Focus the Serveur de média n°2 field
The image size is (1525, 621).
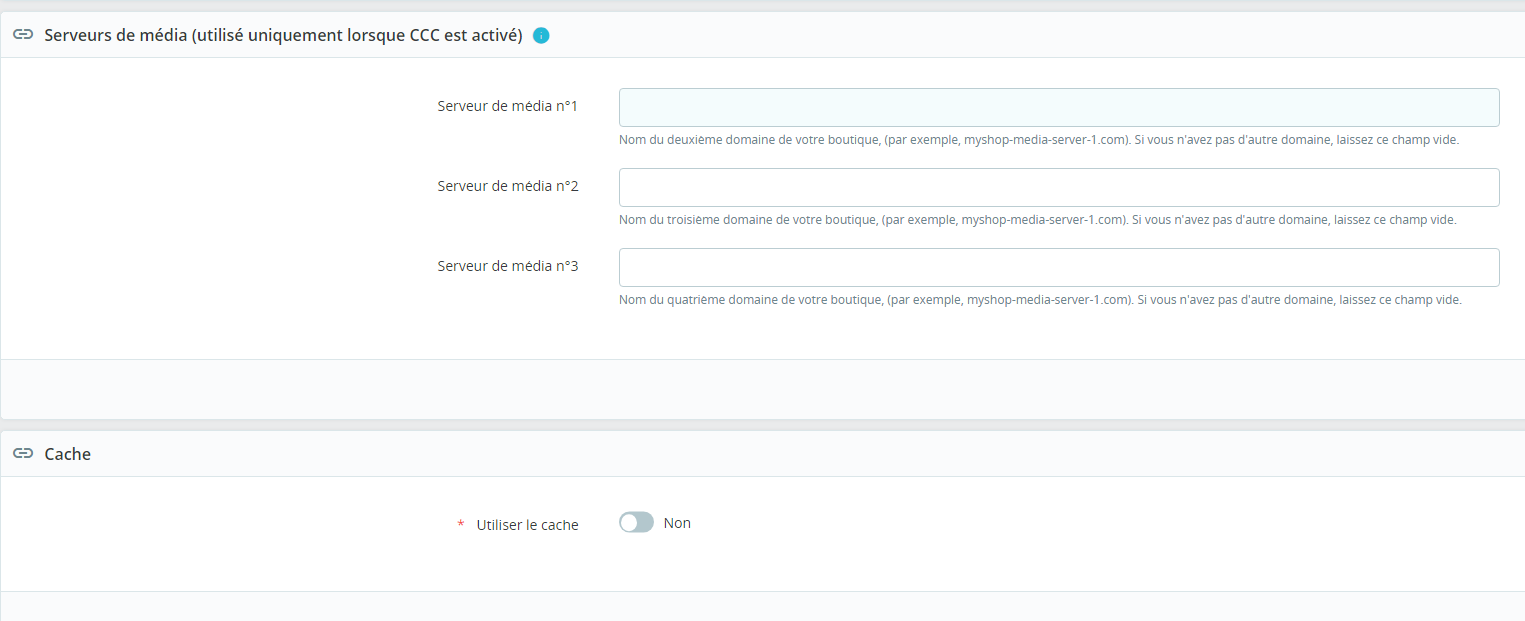(x=1059, y=187)
